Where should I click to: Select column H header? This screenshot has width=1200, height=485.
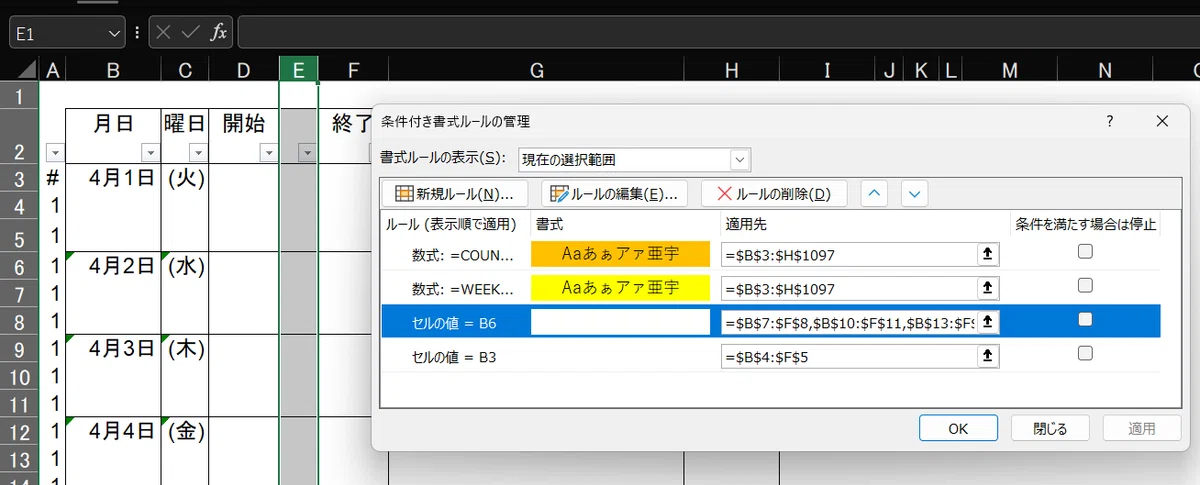[732, 69]
